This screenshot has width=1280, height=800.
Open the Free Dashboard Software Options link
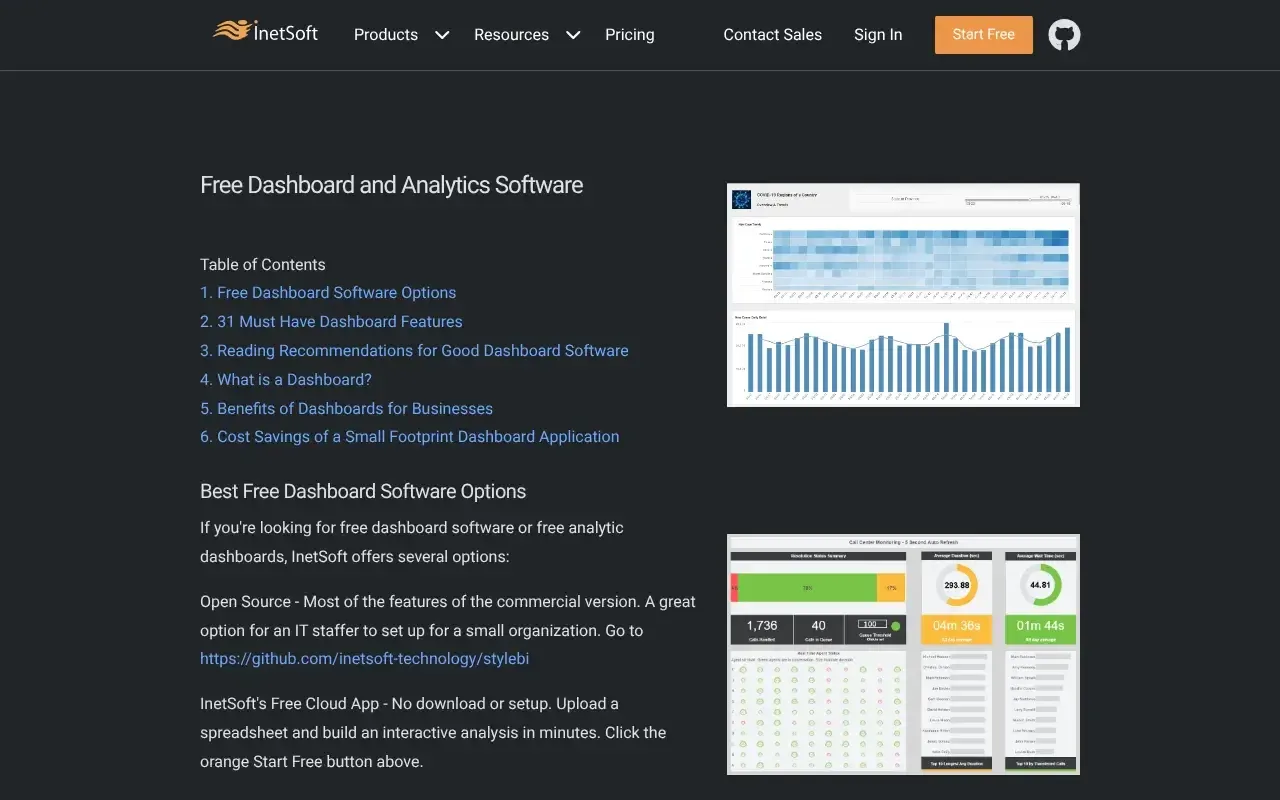click(328, 292)
